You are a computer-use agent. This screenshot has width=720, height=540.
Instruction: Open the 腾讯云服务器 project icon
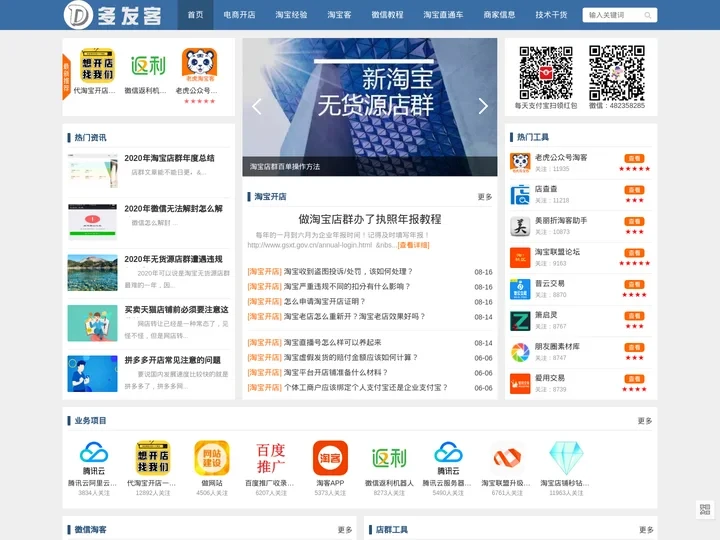448,458
